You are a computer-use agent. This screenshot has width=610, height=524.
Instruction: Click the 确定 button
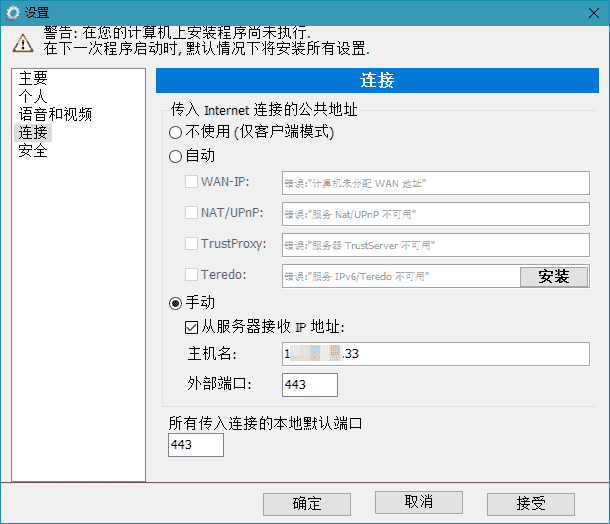[307, 502]
